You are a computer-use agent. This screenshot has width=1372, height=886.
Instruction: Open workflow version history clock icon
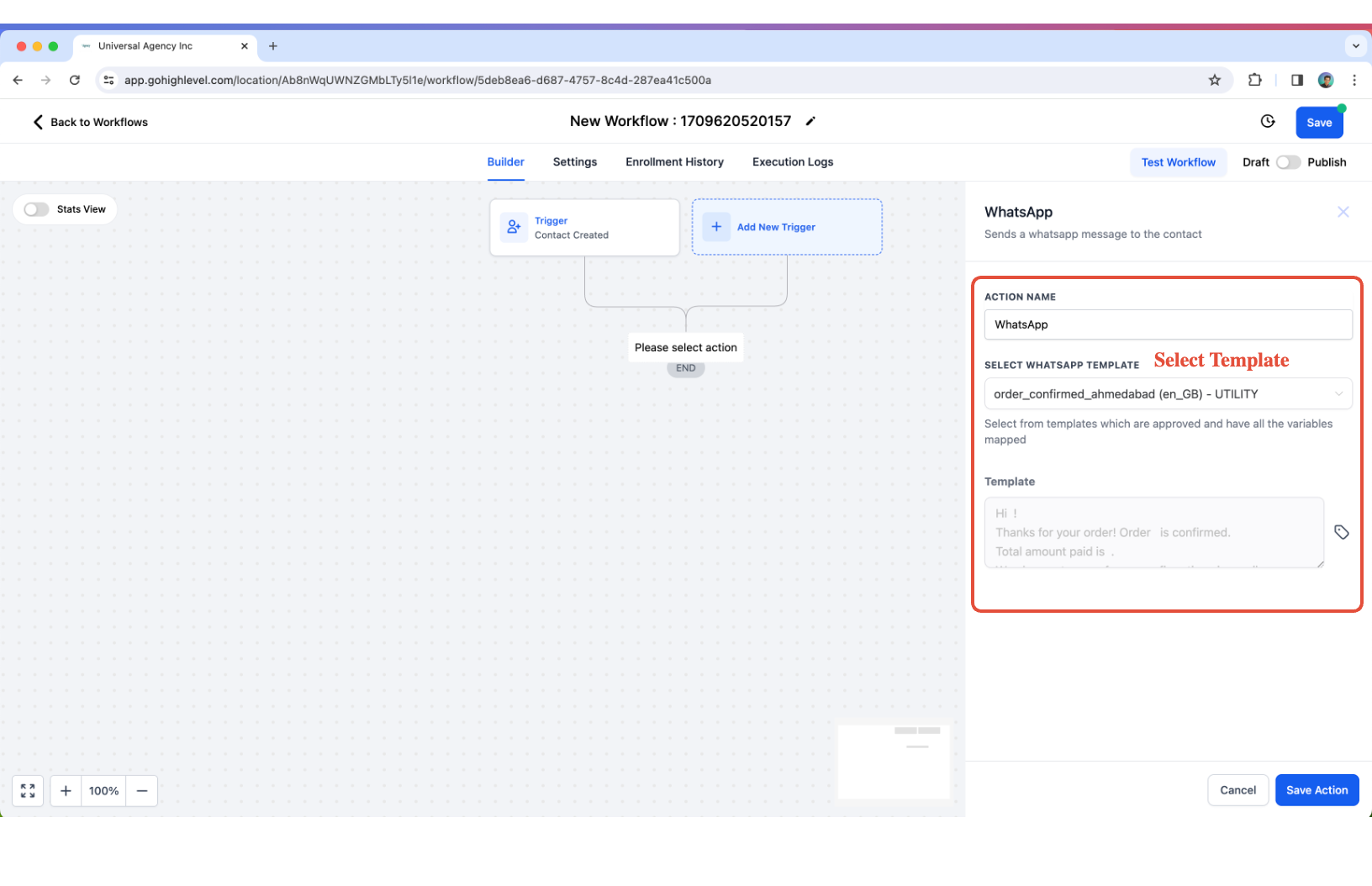(1268, 121)
